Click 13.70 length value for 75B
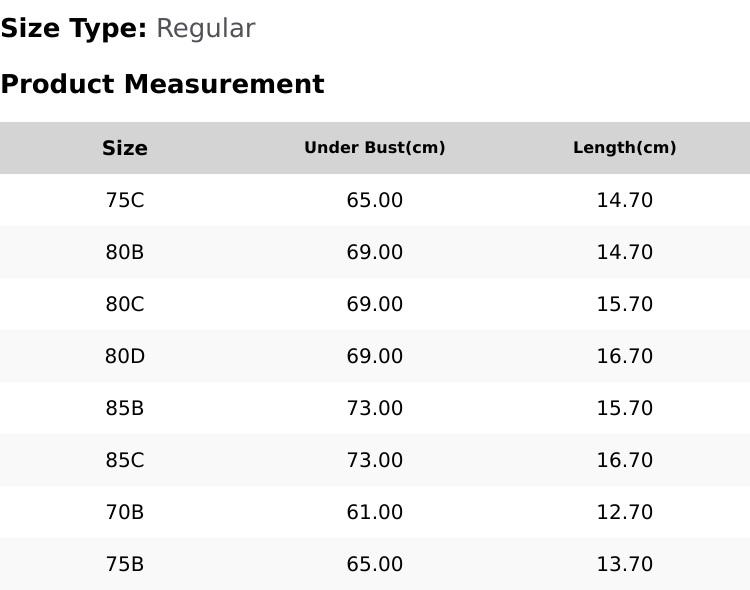This screenshot has height=590, width=750. point(625,564)
